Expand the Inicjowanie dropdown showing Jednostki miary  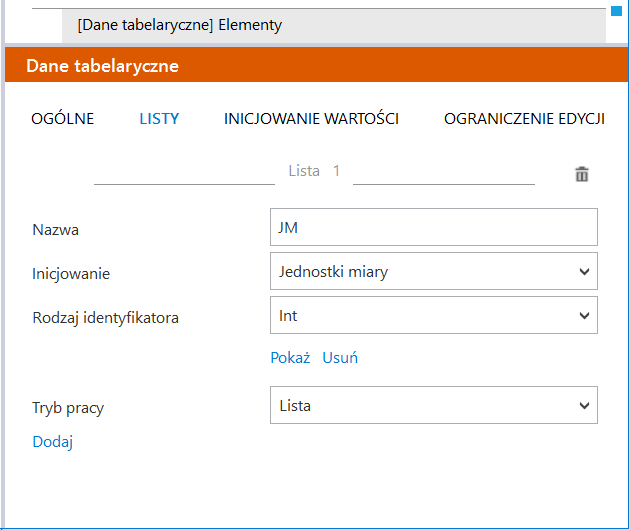[433, 271]
